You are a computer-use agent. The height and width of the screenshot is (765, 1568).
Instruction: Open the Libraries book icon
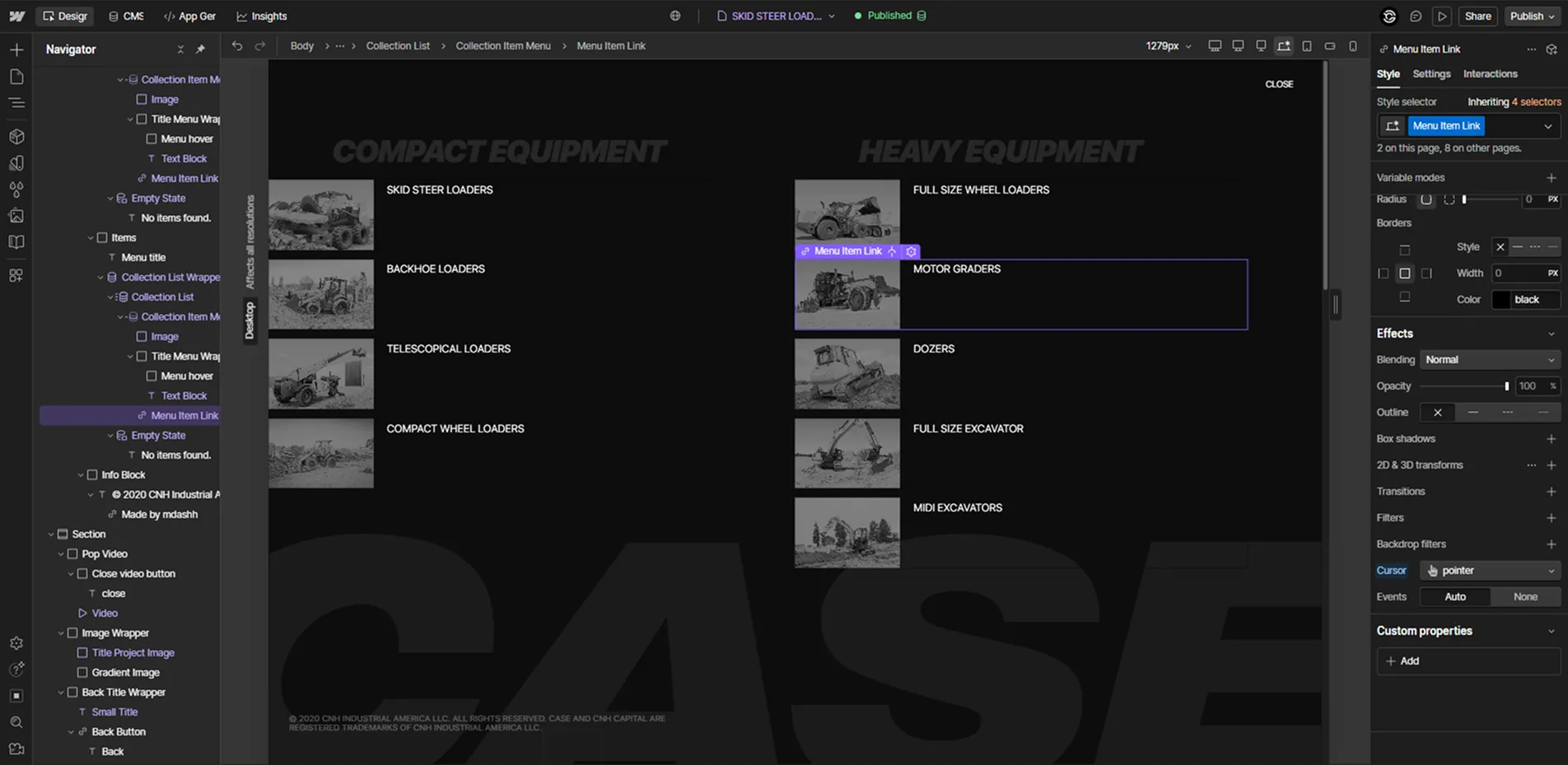click(16, 242)
